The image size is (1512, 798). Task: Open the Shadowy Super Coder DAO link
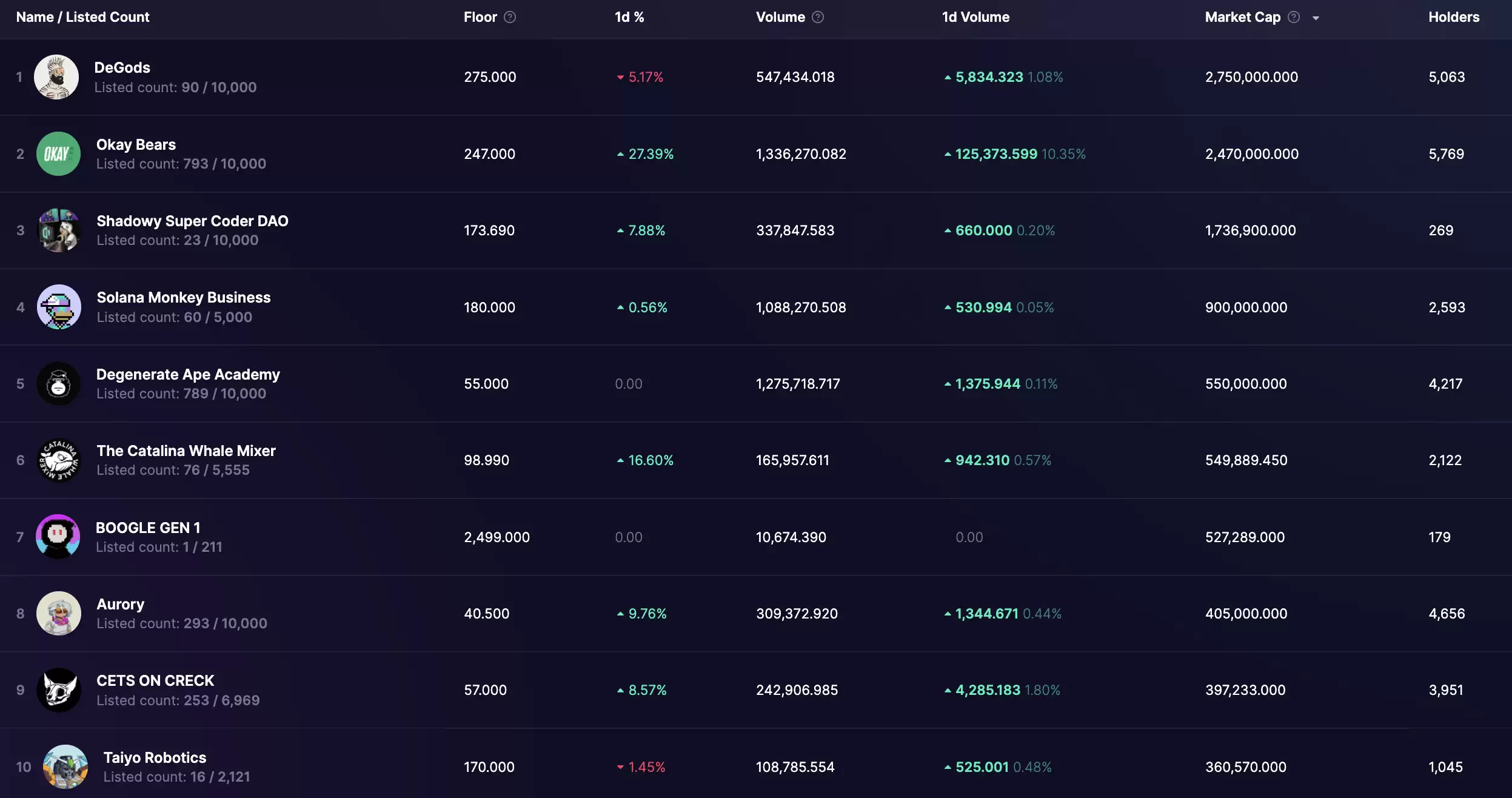tap(192, 221)
